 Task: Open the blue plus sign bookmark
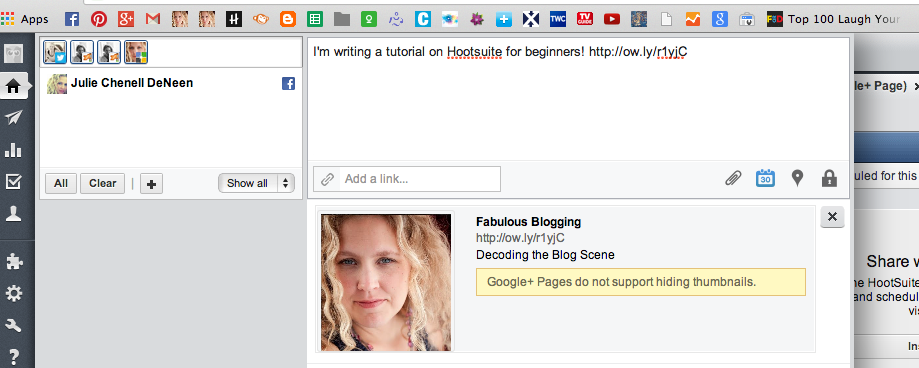[x=503, y=19]
